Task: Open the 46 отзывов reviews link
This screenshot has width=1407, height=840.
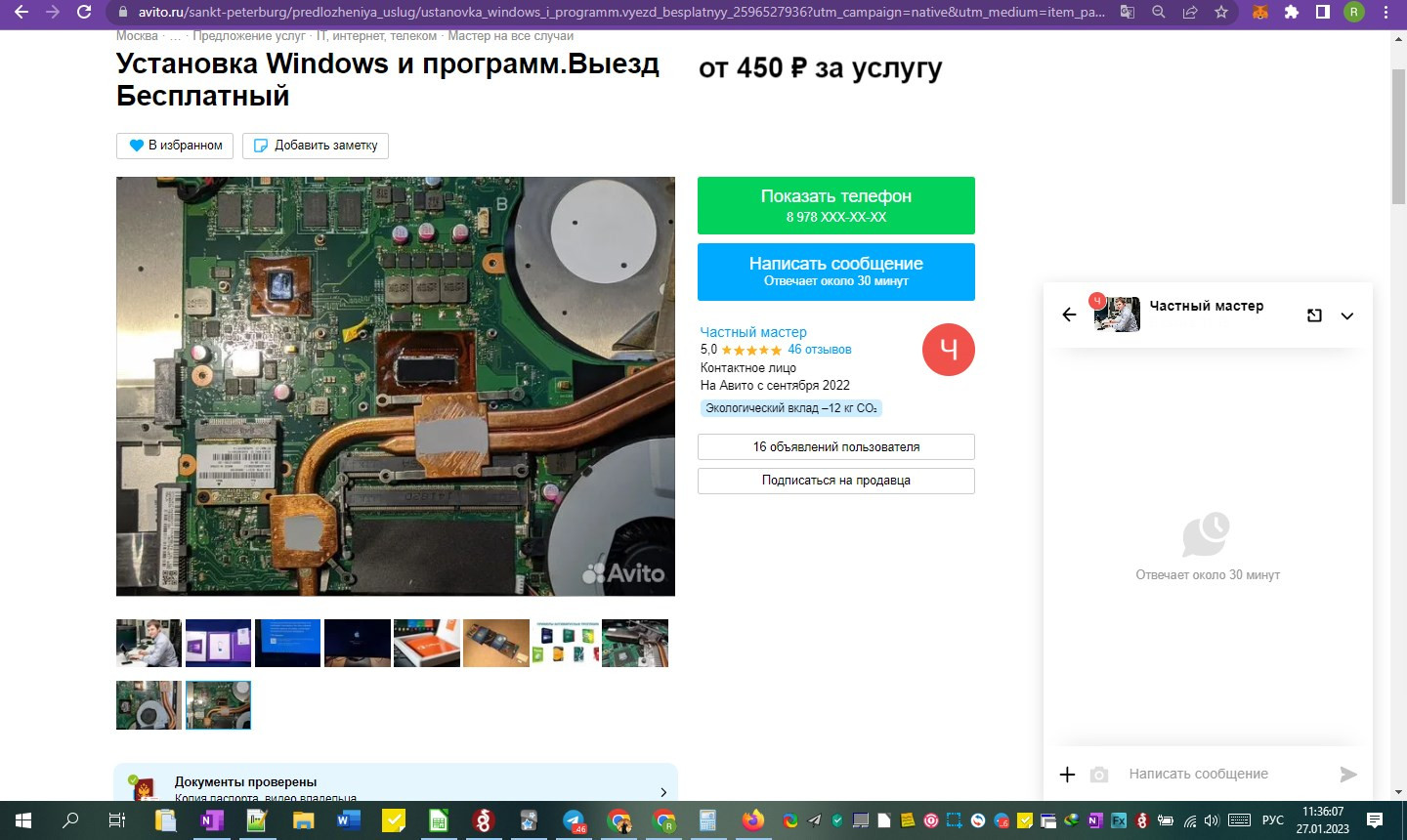Action: click(820, 350)
